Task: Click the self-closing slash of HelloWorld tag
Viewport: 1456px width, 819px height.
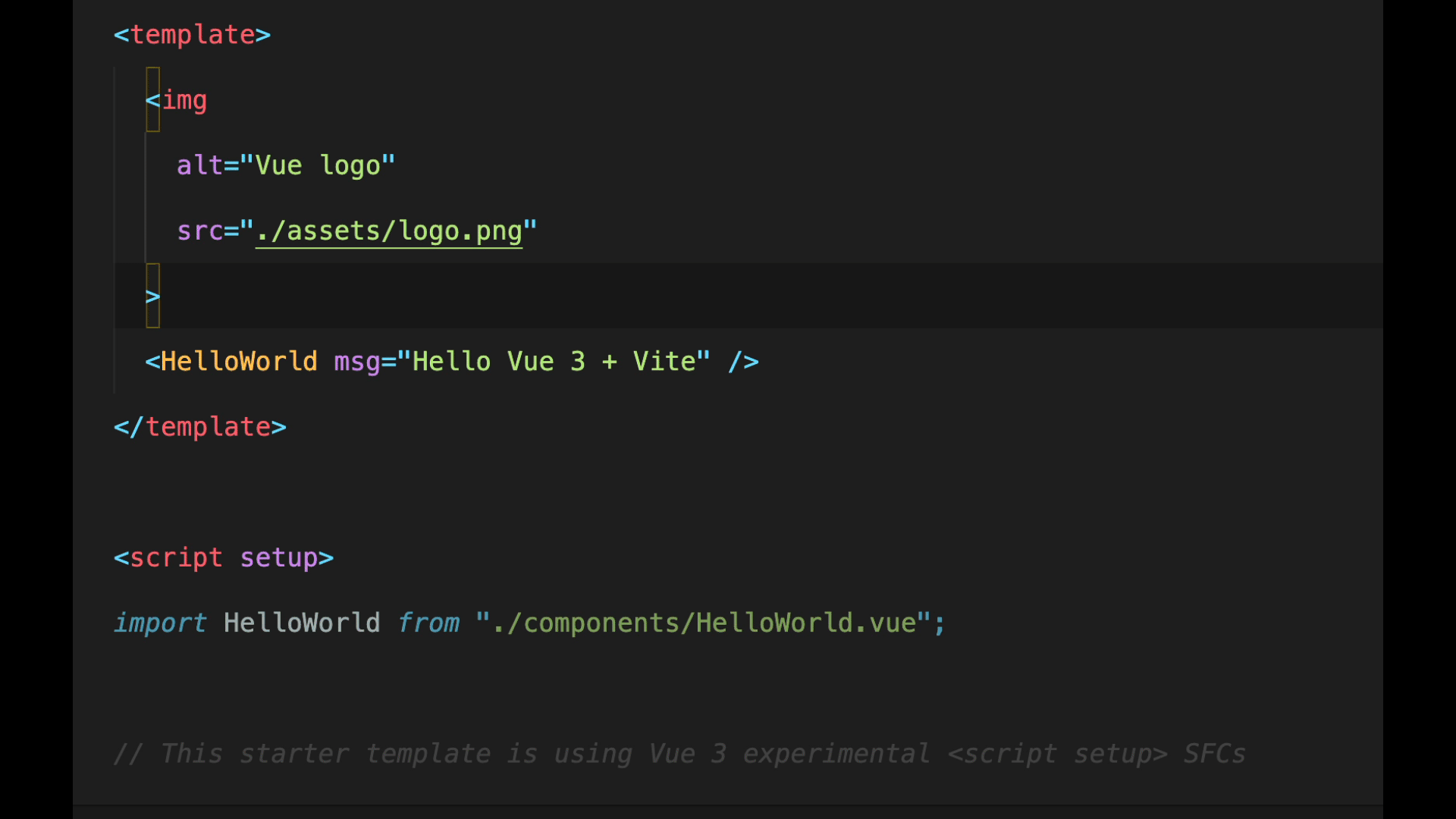Action: click(x=735, y=362)
